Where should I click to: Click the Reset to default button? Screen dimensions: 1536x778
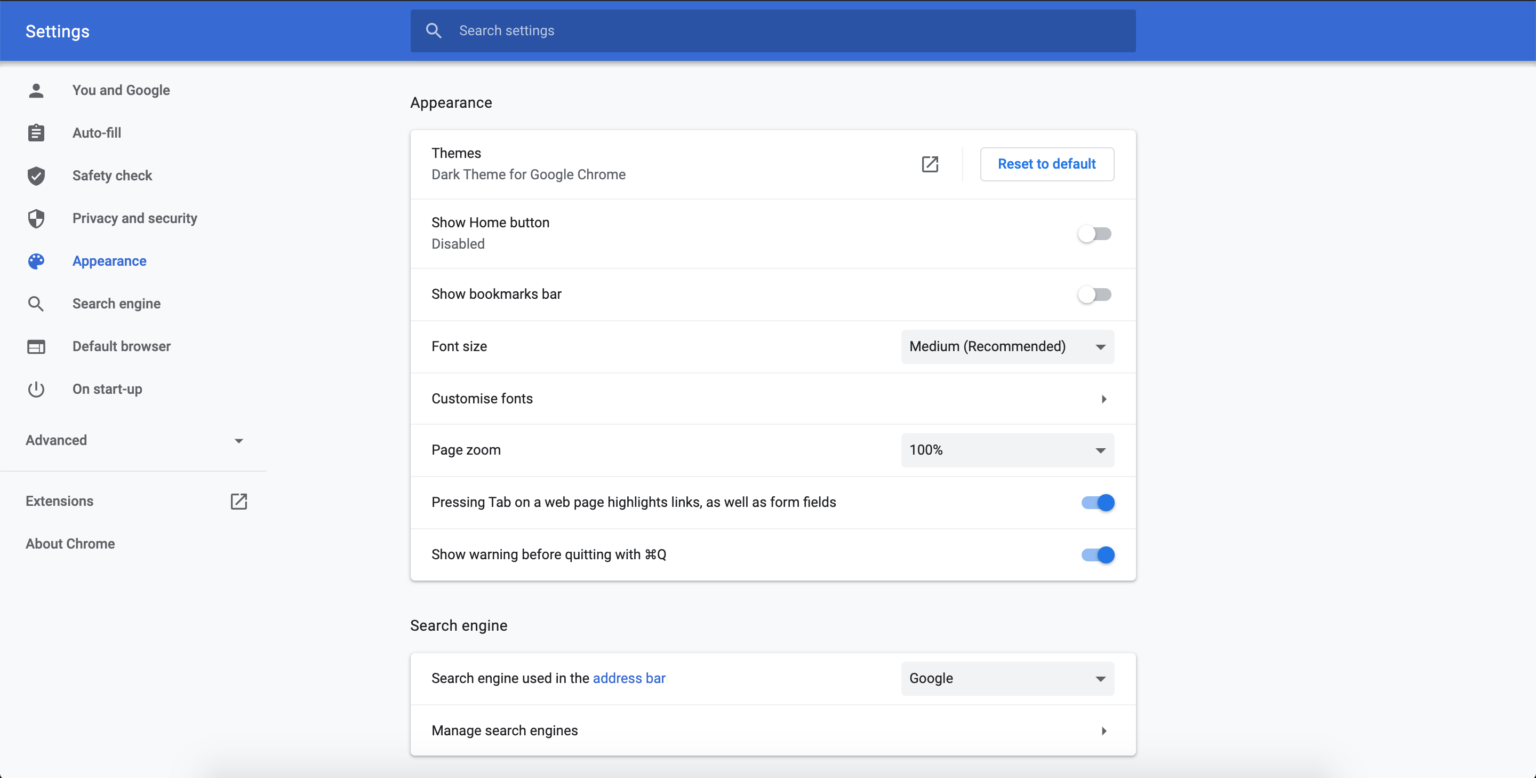[x=1046, y=164]
